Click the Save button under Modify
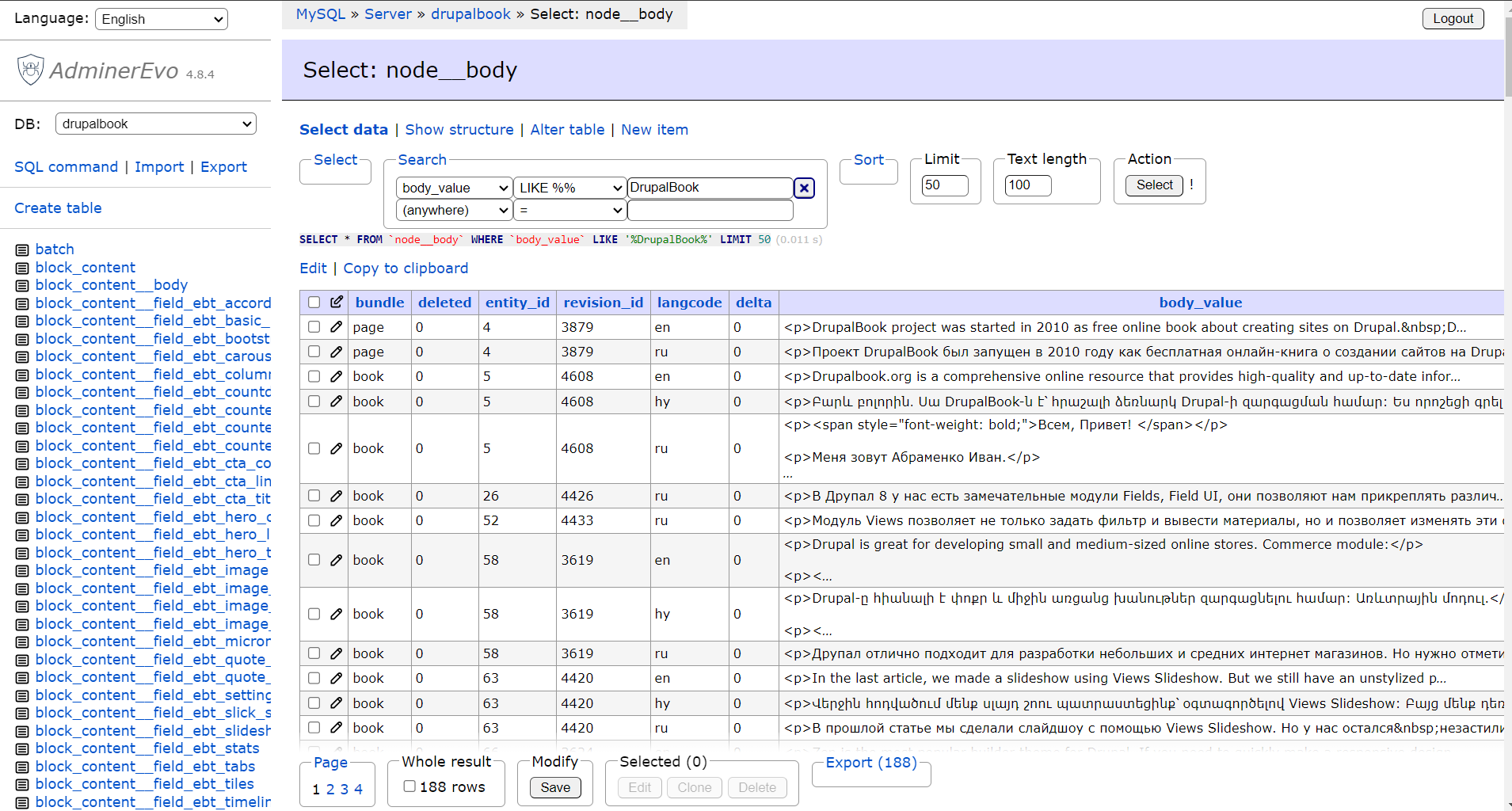The image size is (1512, 811). 555,787
